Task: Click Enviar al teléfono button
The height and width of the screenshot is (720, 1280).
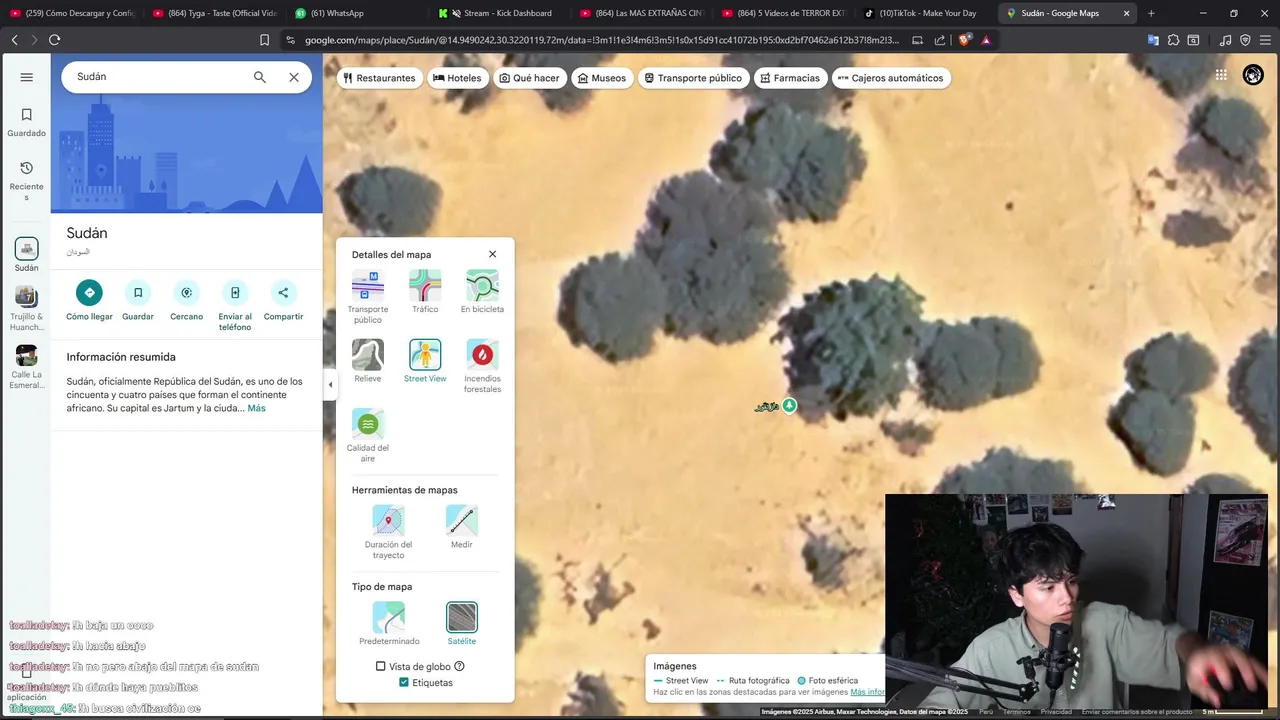Action: [235, 306]
